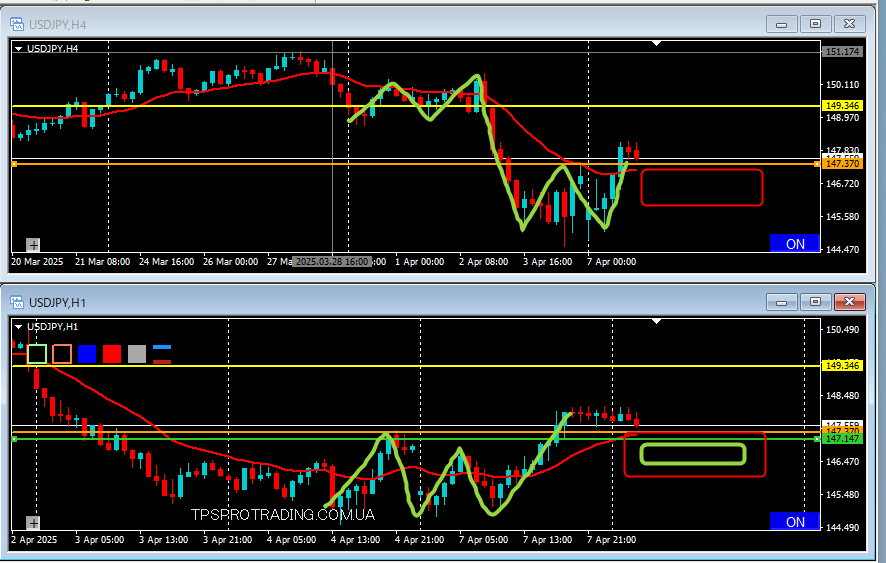Click the yellow 149.346 price label on H4
The width and height of the screenshot is (886, 563).
coord(842,105)
